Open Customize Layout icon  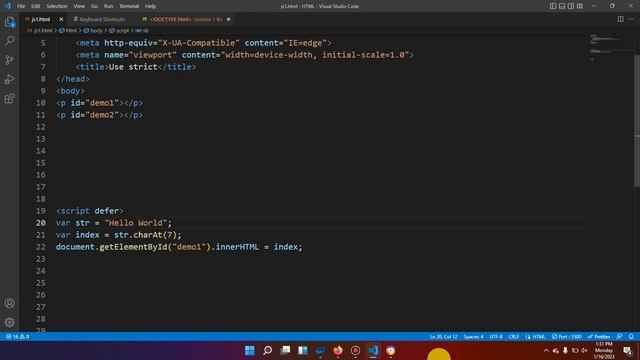(x=580, y=6)
